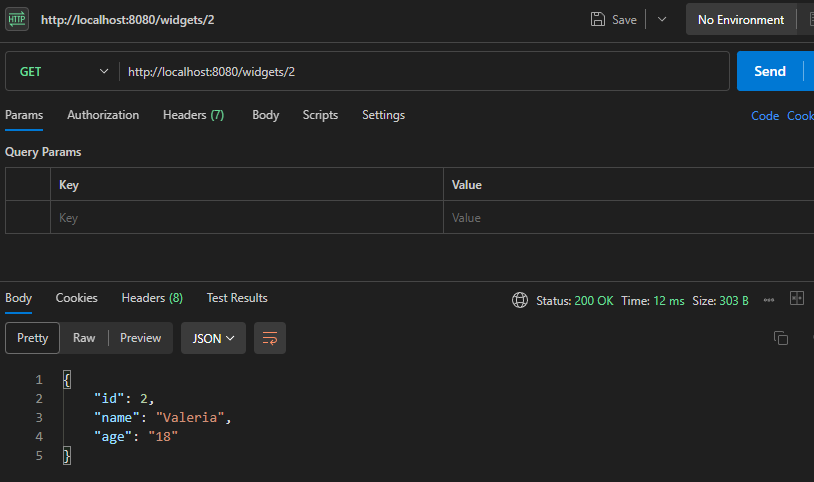
Task: Open the three-dot response options menu
Action: (x=769, y=300)
